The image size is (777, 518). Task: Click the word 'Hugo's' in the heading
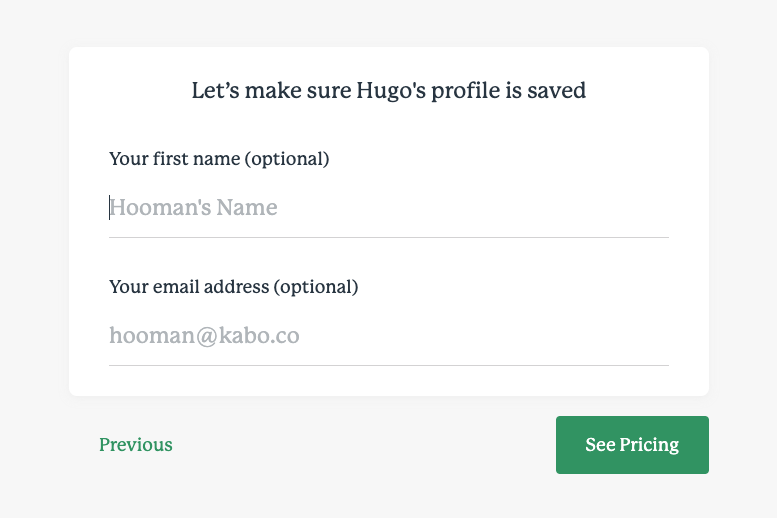click(x=391, y=91)
